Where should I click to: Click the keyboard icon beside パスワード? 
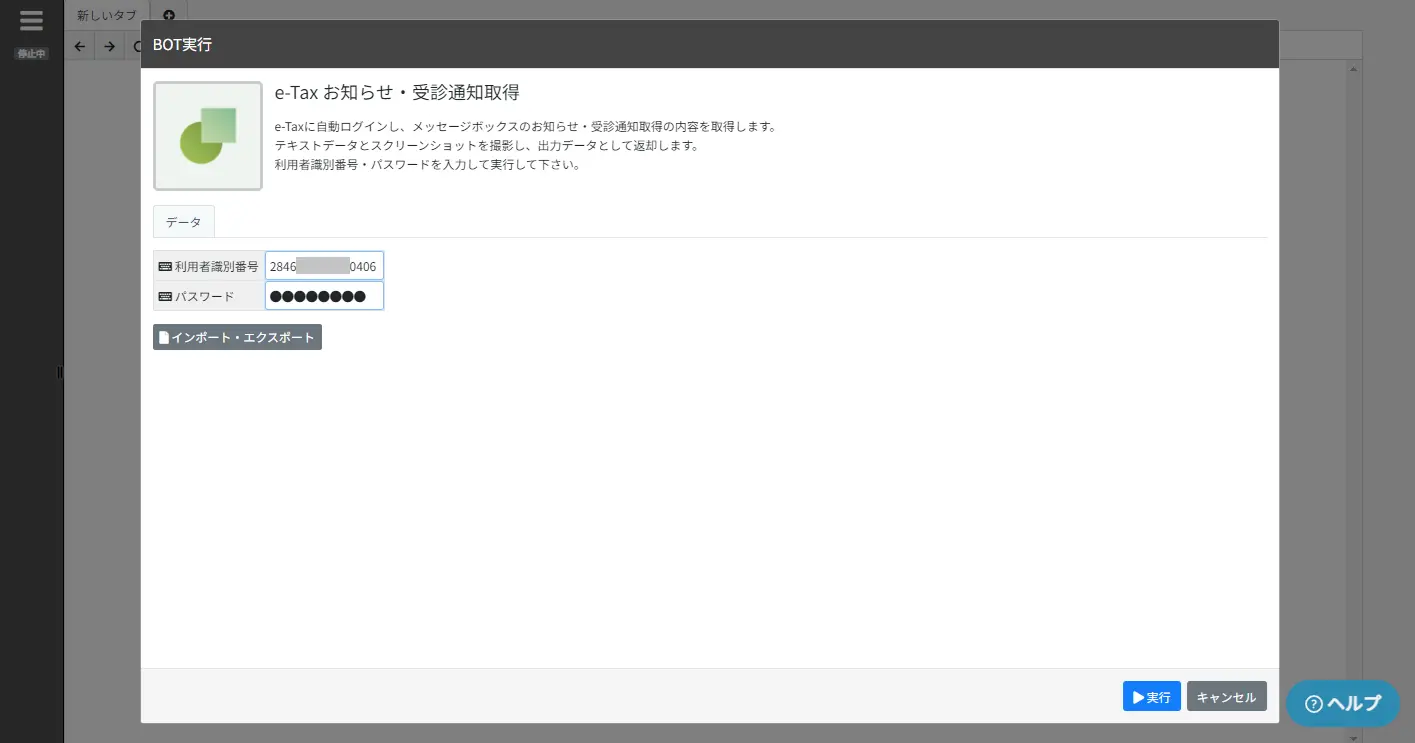click(165, 297)
